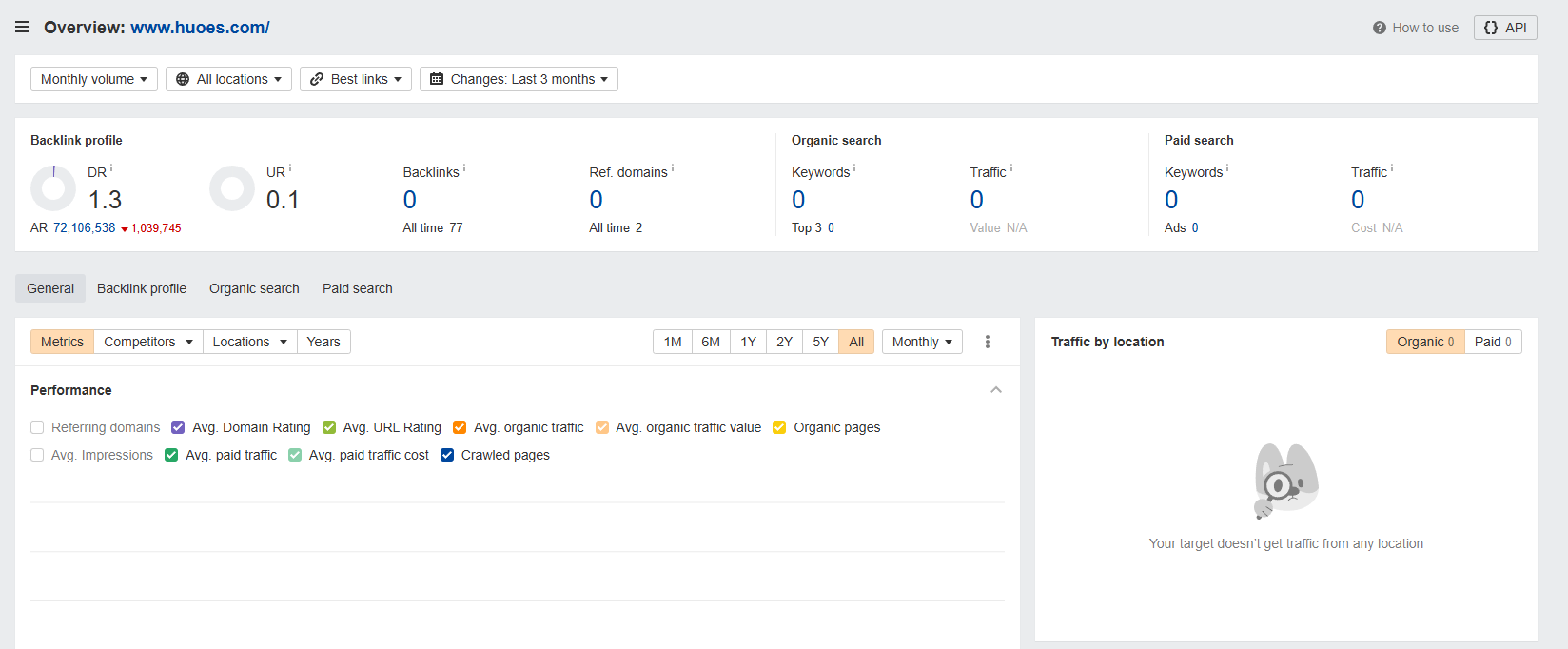Open the Monthly interval dropdown
The width and height of the screenshot is (1568, 649).
point(922,342)
